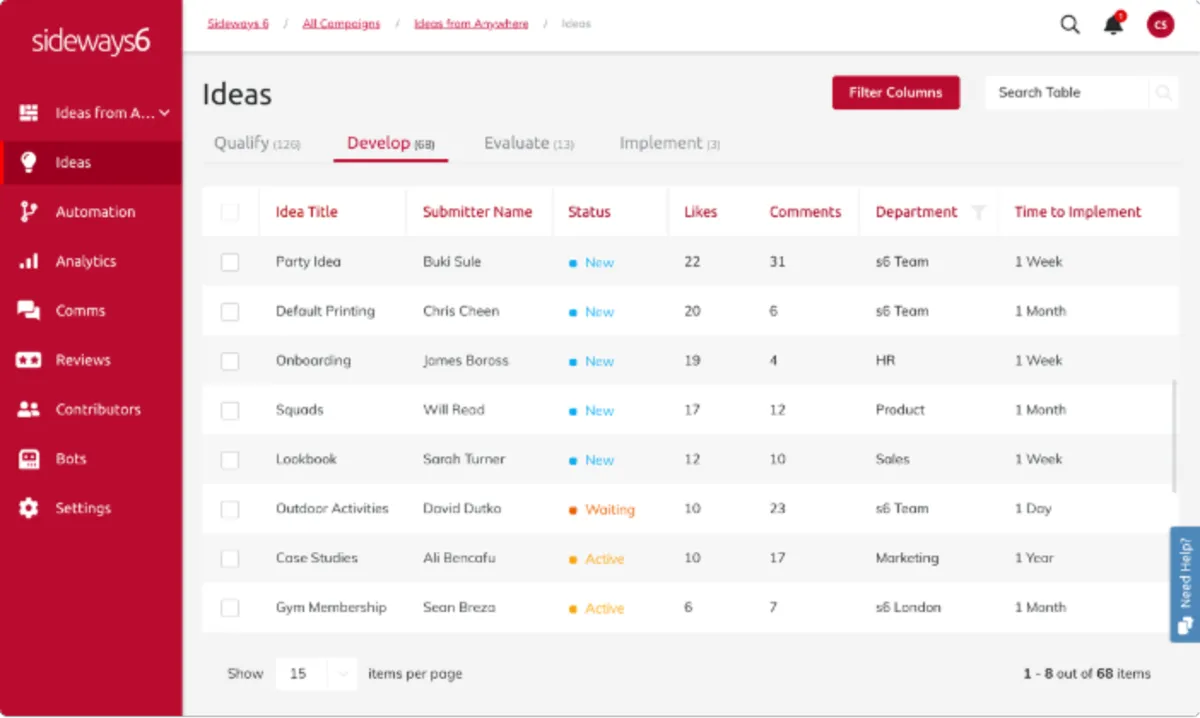Click the Department column filter icon

coord(979,212)
